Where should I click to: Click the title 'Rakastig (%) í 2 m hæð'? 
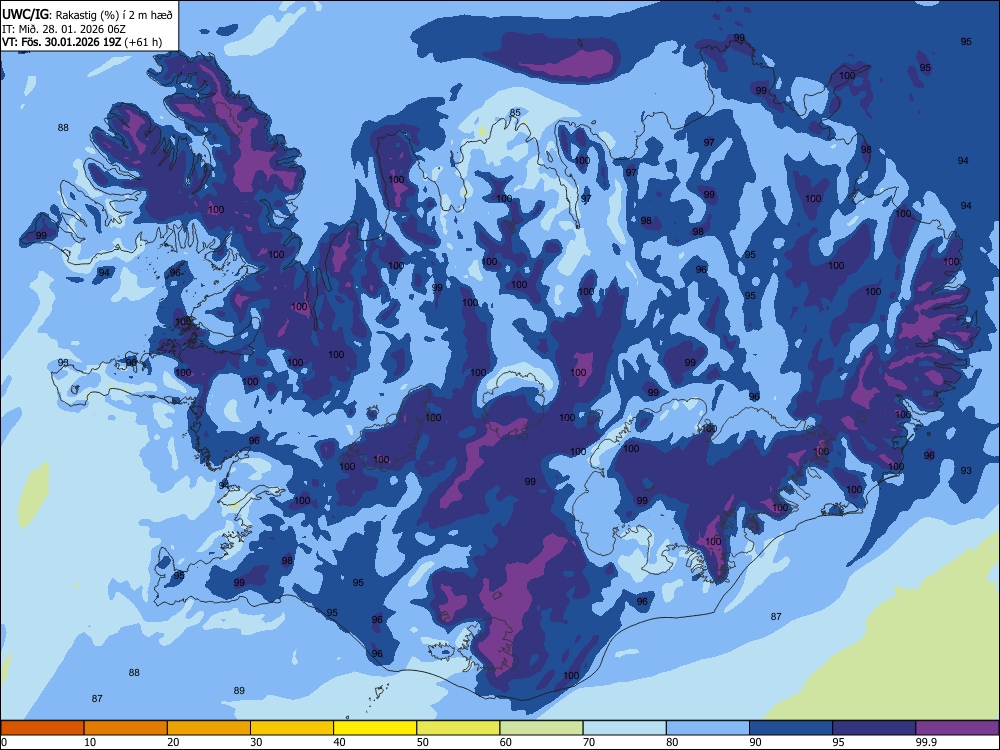(115, 15)
